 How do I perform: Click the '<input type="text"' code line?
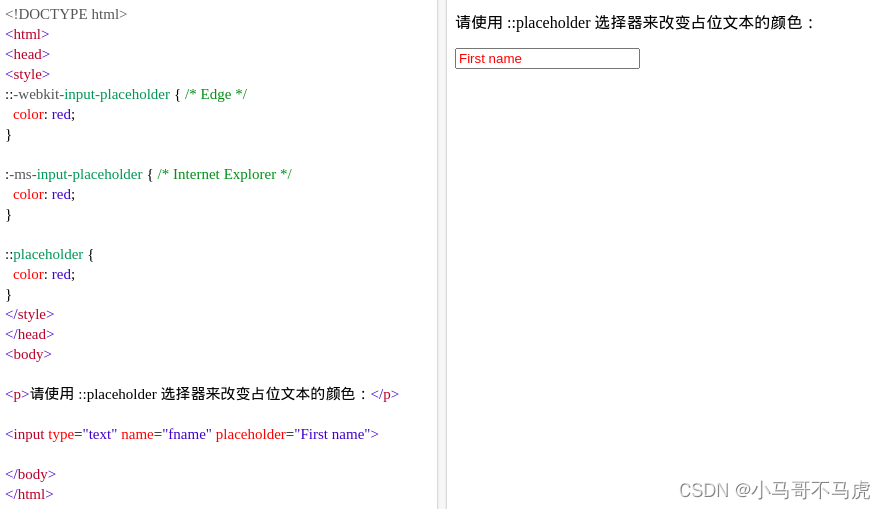(x=192, y=435)
